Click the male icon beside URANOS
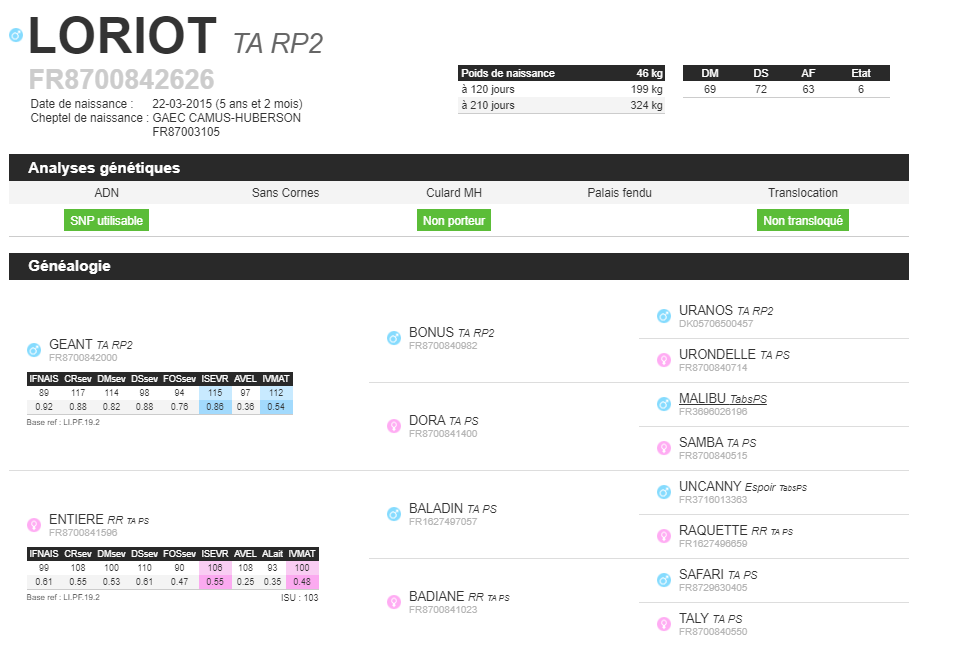Screen dimensions: 962x645 [663, 316]
